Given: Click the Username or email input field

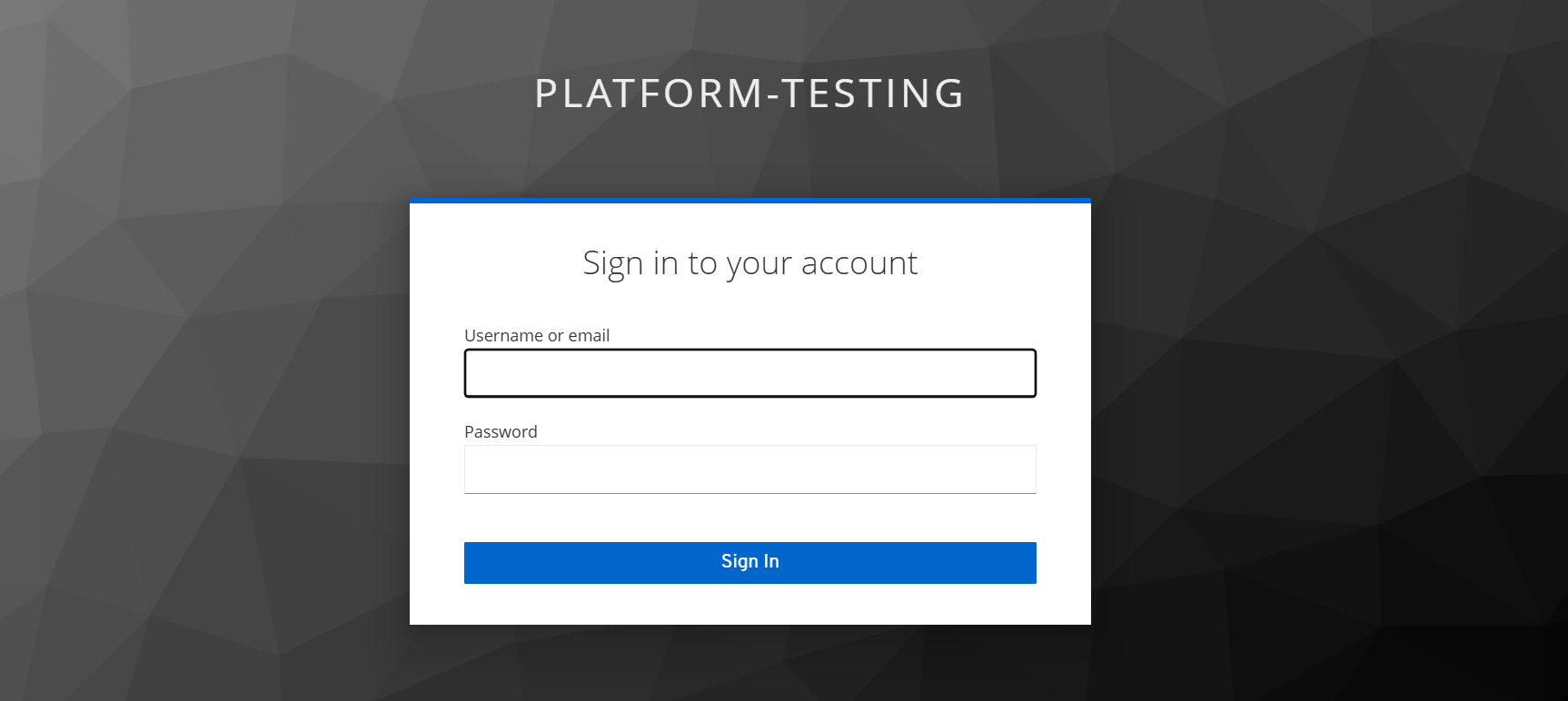Looking at the screenshot, I should [749, 373].
